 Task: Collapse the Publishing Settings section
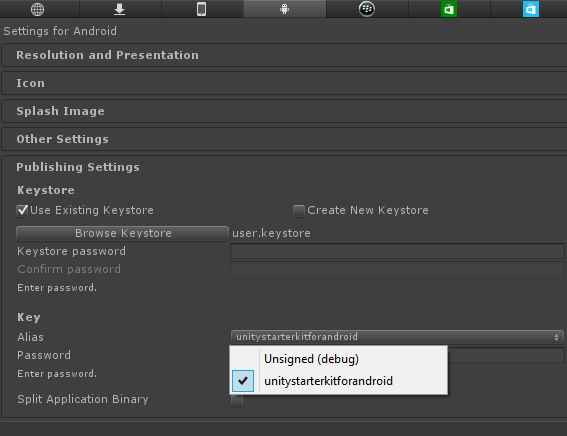pos(78,167)
